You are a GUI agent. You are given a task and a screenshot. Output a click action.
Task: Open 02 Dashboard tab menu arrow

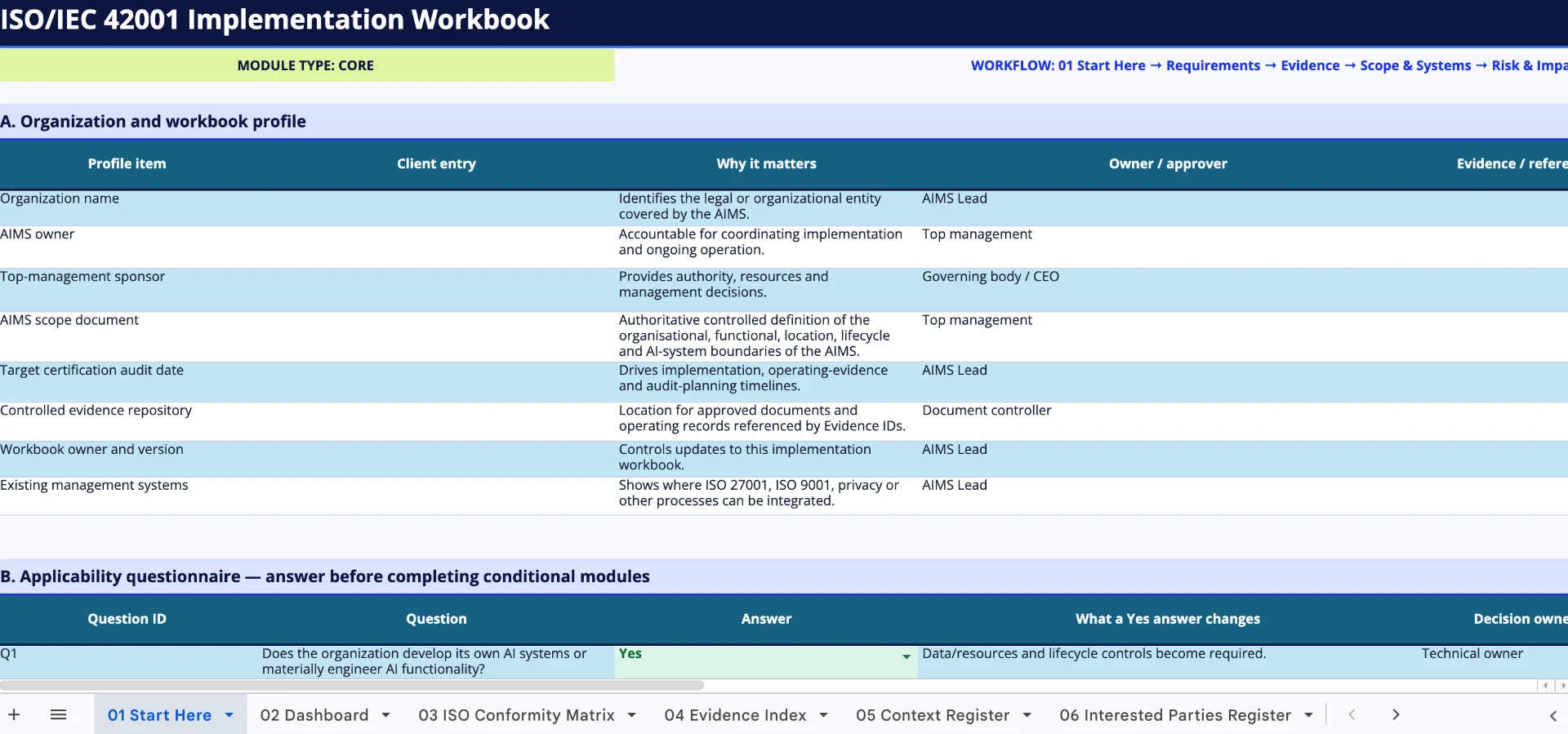[x=385, y=715]
